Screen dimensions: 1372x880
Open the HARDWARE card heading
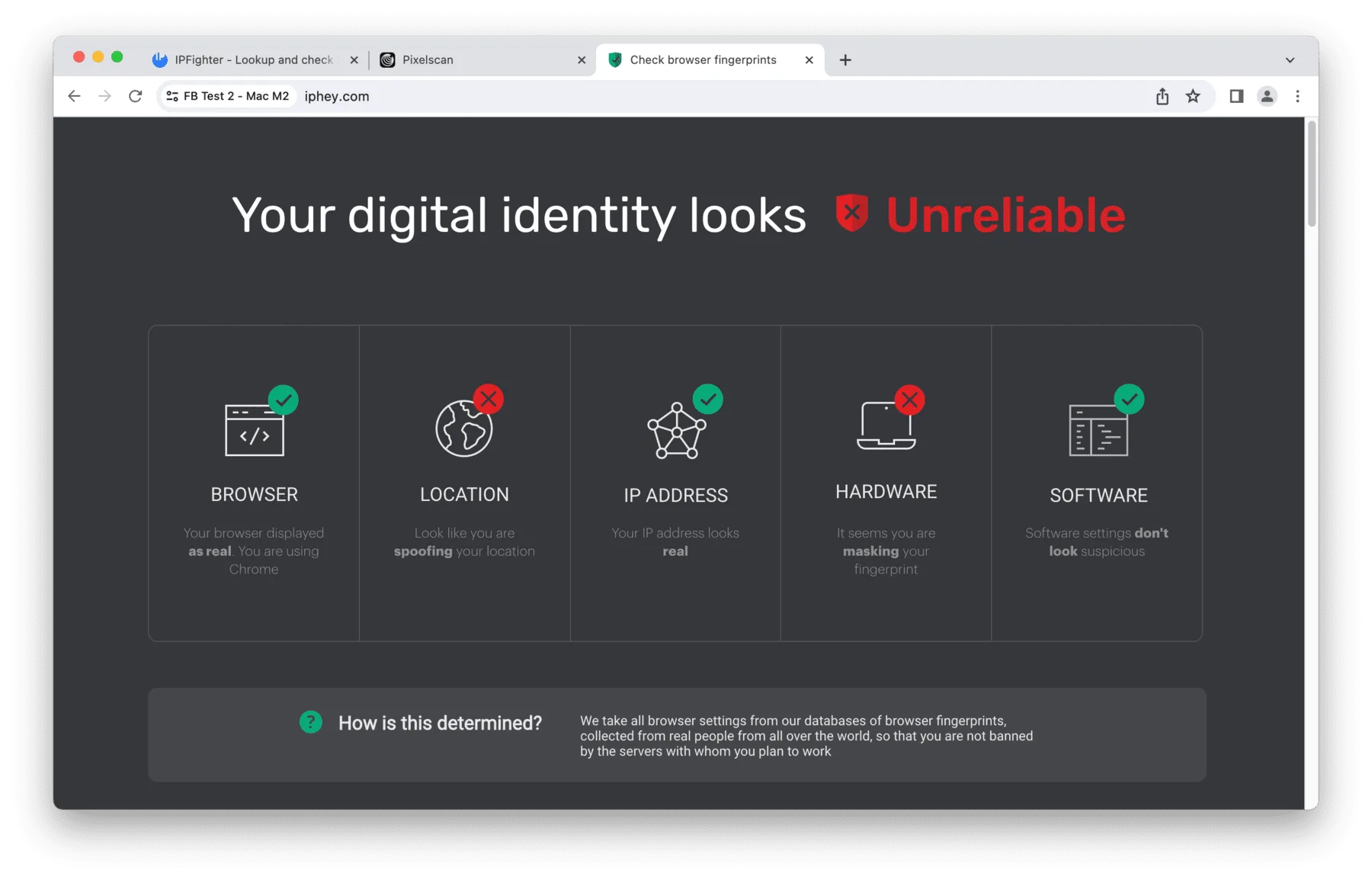point(886,491)
